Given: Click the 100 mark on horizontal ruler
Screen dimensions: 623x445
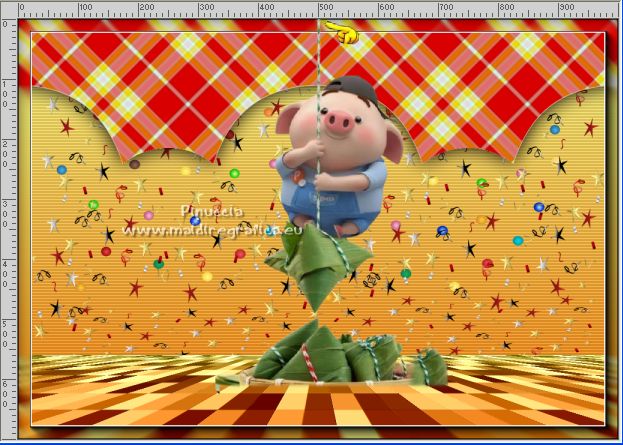Looking at the screenshot, I should coord(85,7).
